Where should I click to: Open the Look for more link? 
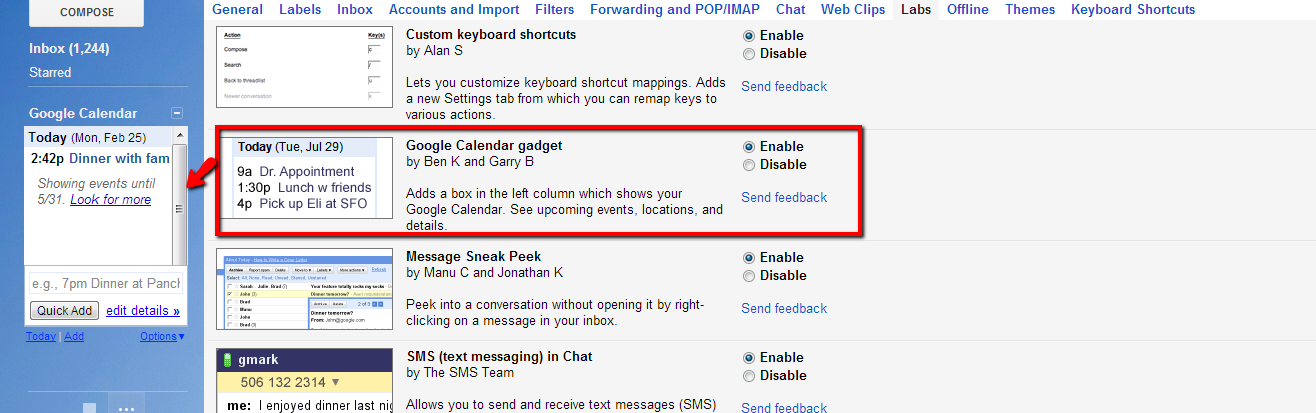[x=111, y=200]
